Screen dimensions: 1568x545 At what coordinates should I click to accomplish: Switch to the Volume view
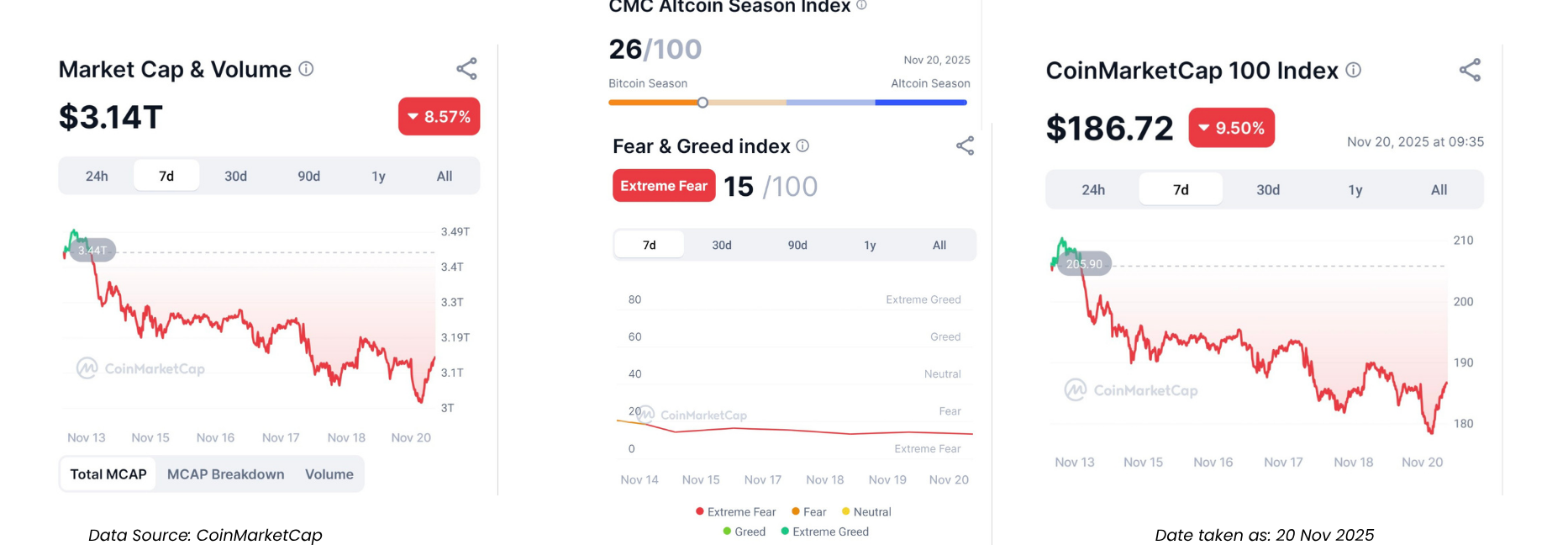[329, 474]
